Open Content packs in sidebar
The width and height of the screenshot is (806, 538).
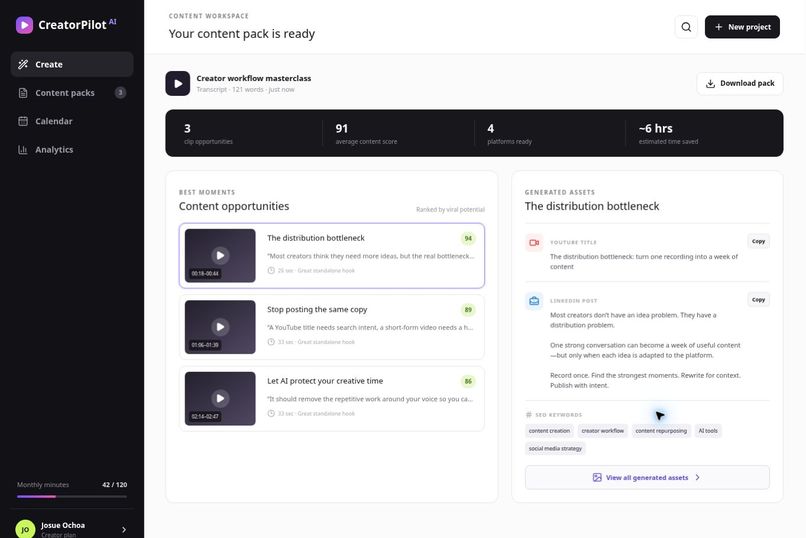click(x=71, y=92)
